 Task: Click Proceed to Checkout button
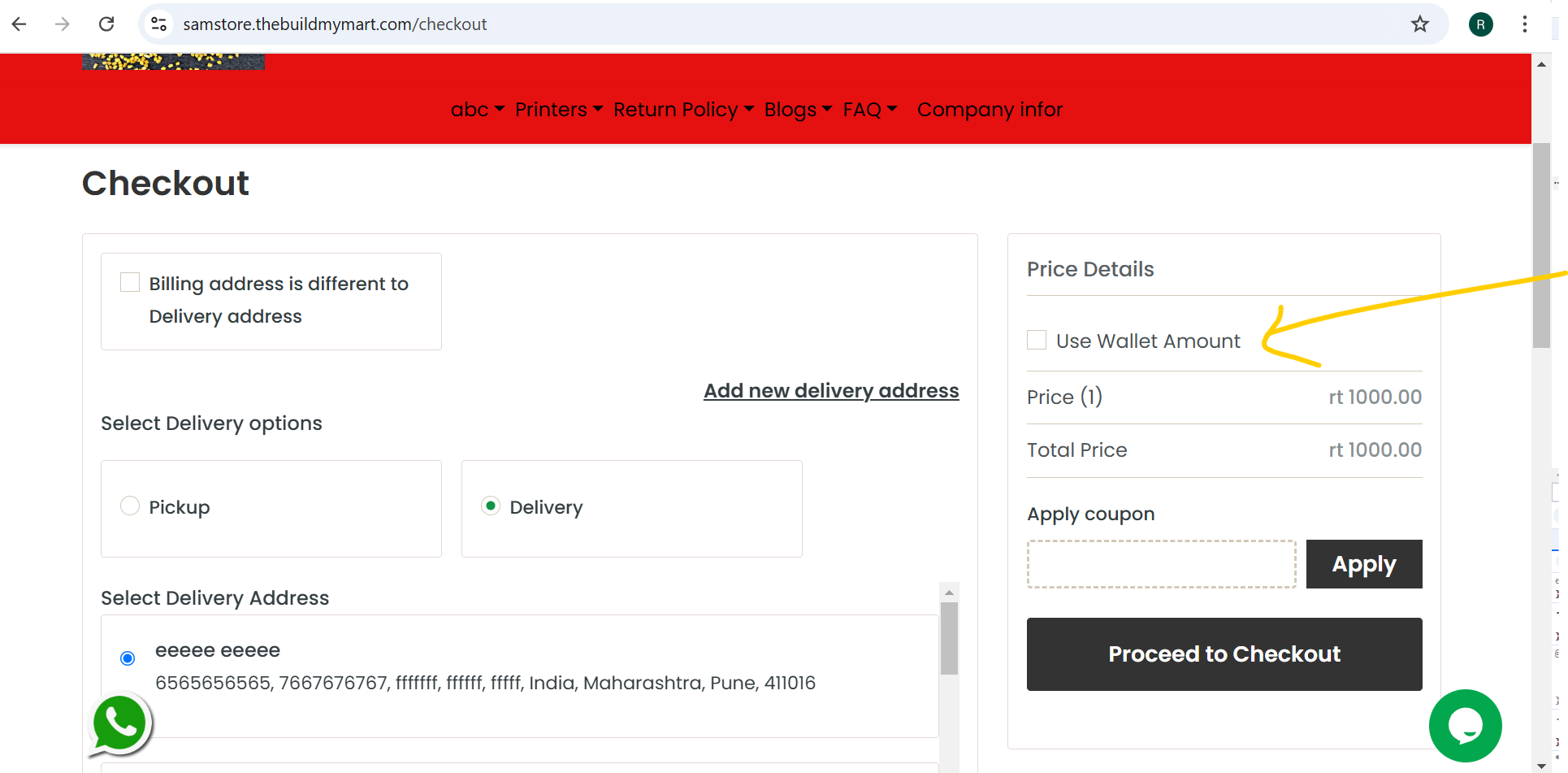pos(1224,654)
